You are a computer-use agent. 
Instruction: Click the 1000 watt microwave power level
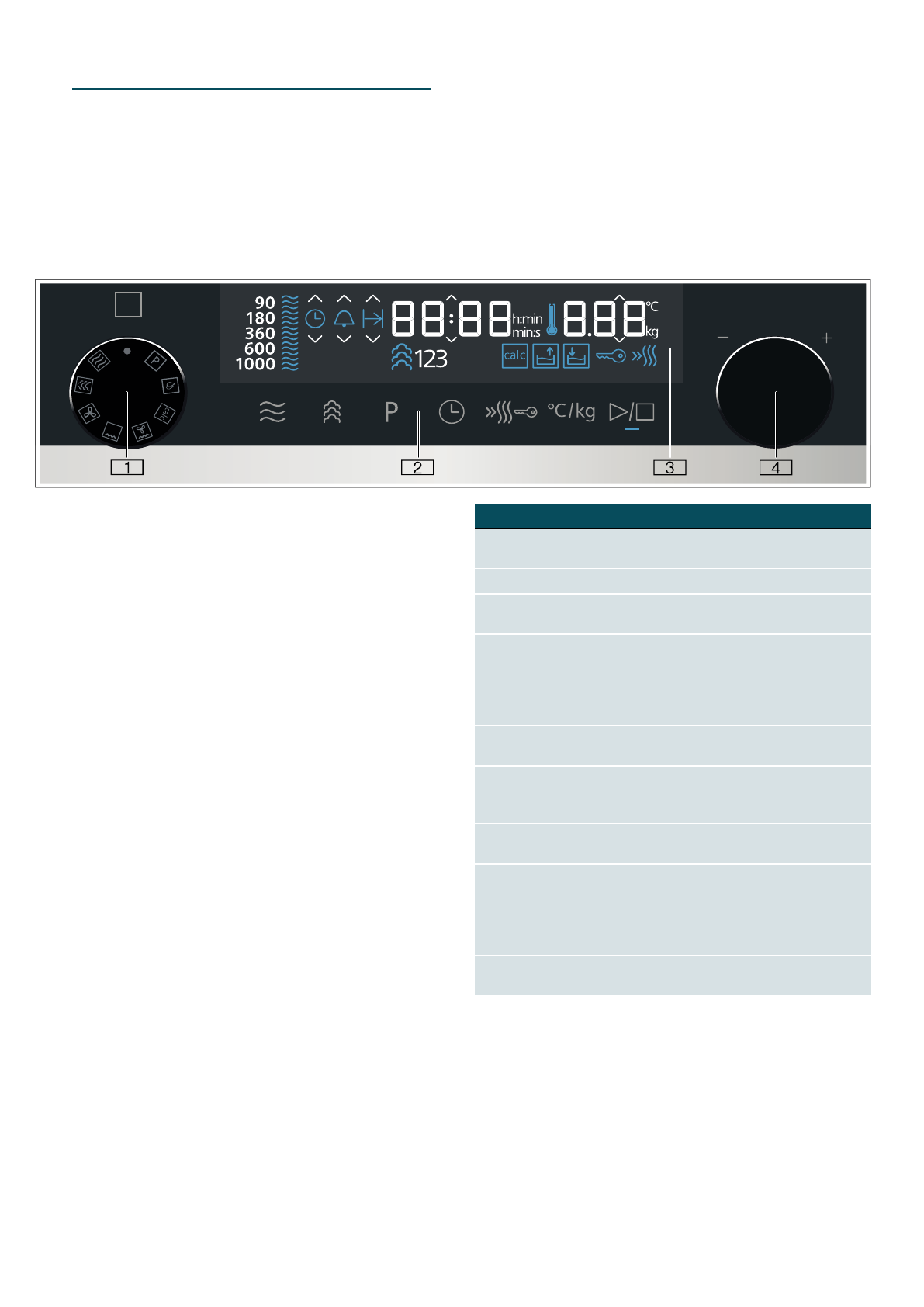(255, 364)
